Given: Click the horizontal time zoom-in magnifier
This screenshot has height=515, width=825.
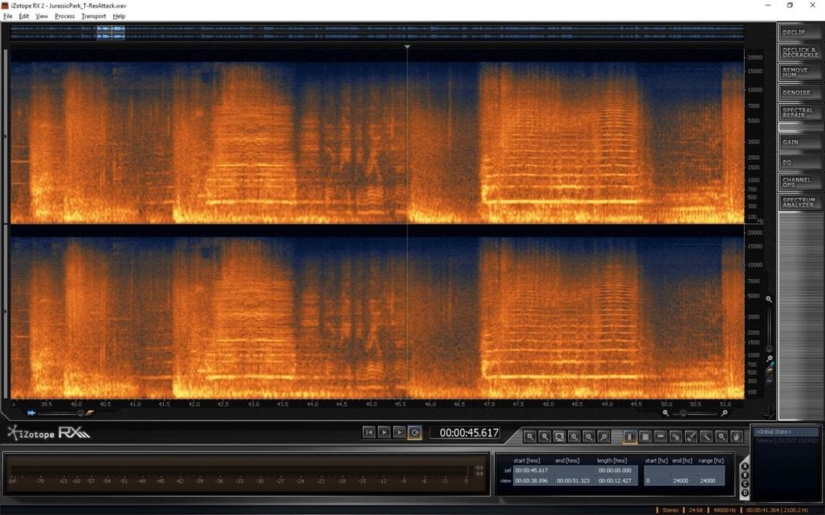Looking at the screenshot, I should [725, 413].
